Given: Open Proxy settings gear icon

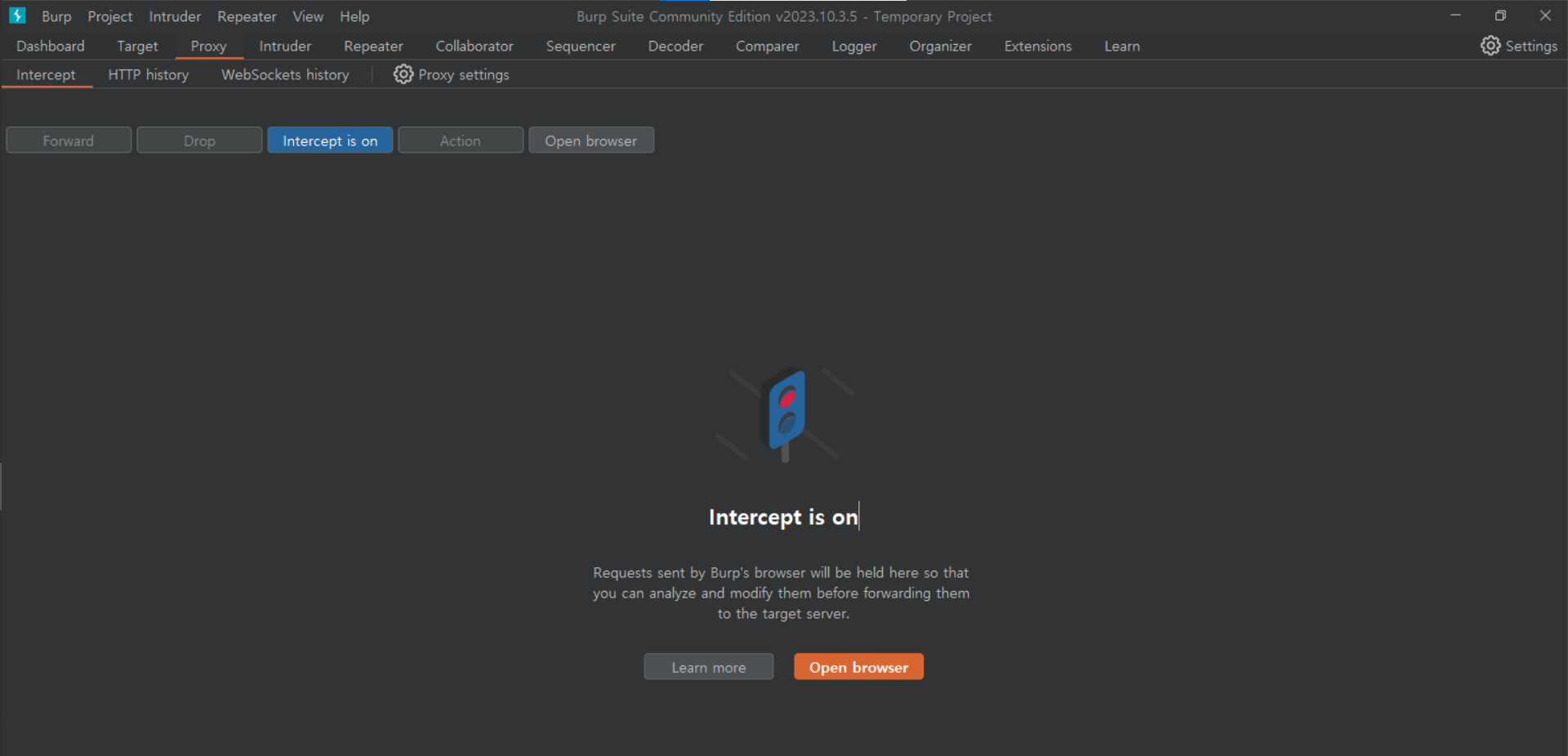Looking at the screenshot, I should click(x=403, y=74).
